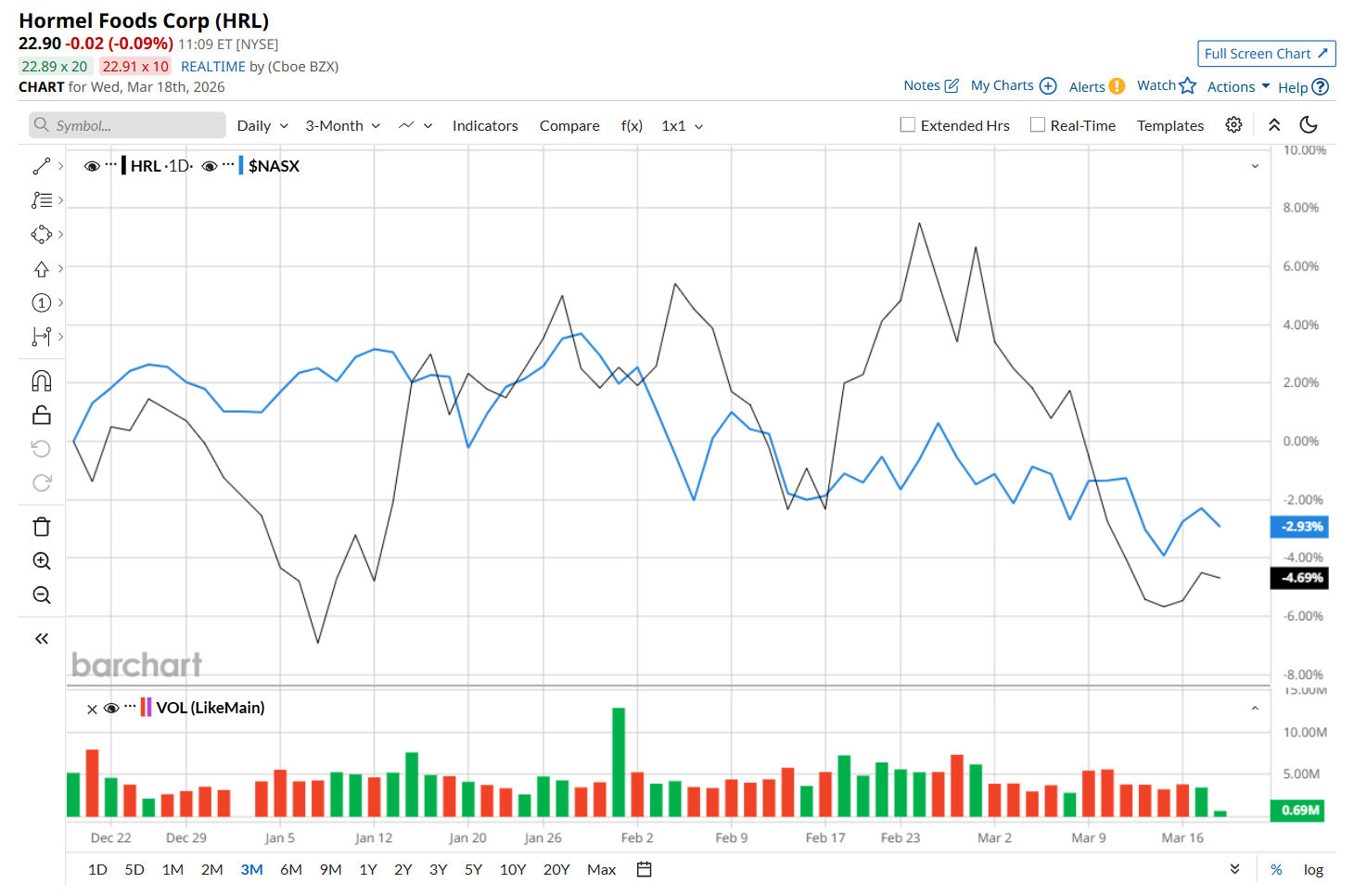1367x896 pixels.
Task: Delete drawings with the trash icon
Action: 42,527
